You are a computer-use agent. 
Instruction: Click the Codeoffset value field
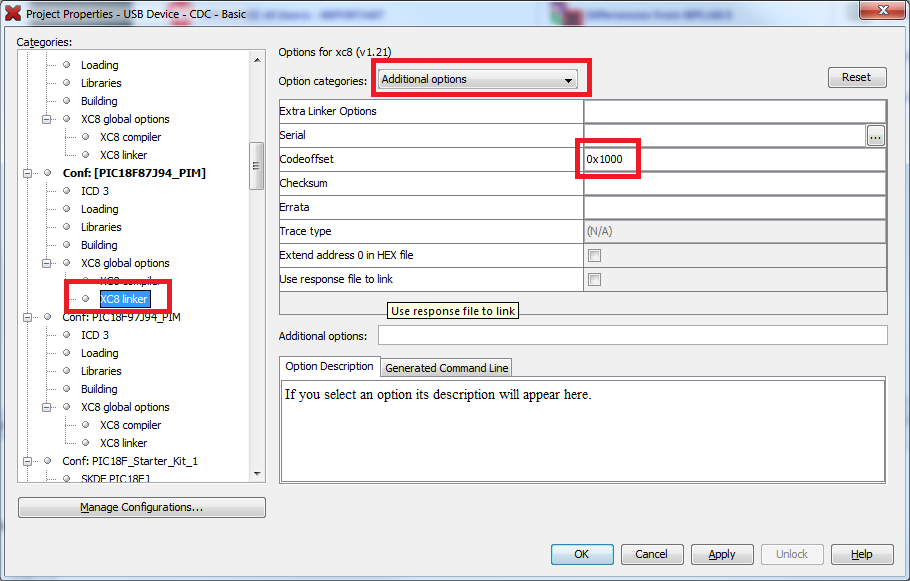[x=734, y=159]
